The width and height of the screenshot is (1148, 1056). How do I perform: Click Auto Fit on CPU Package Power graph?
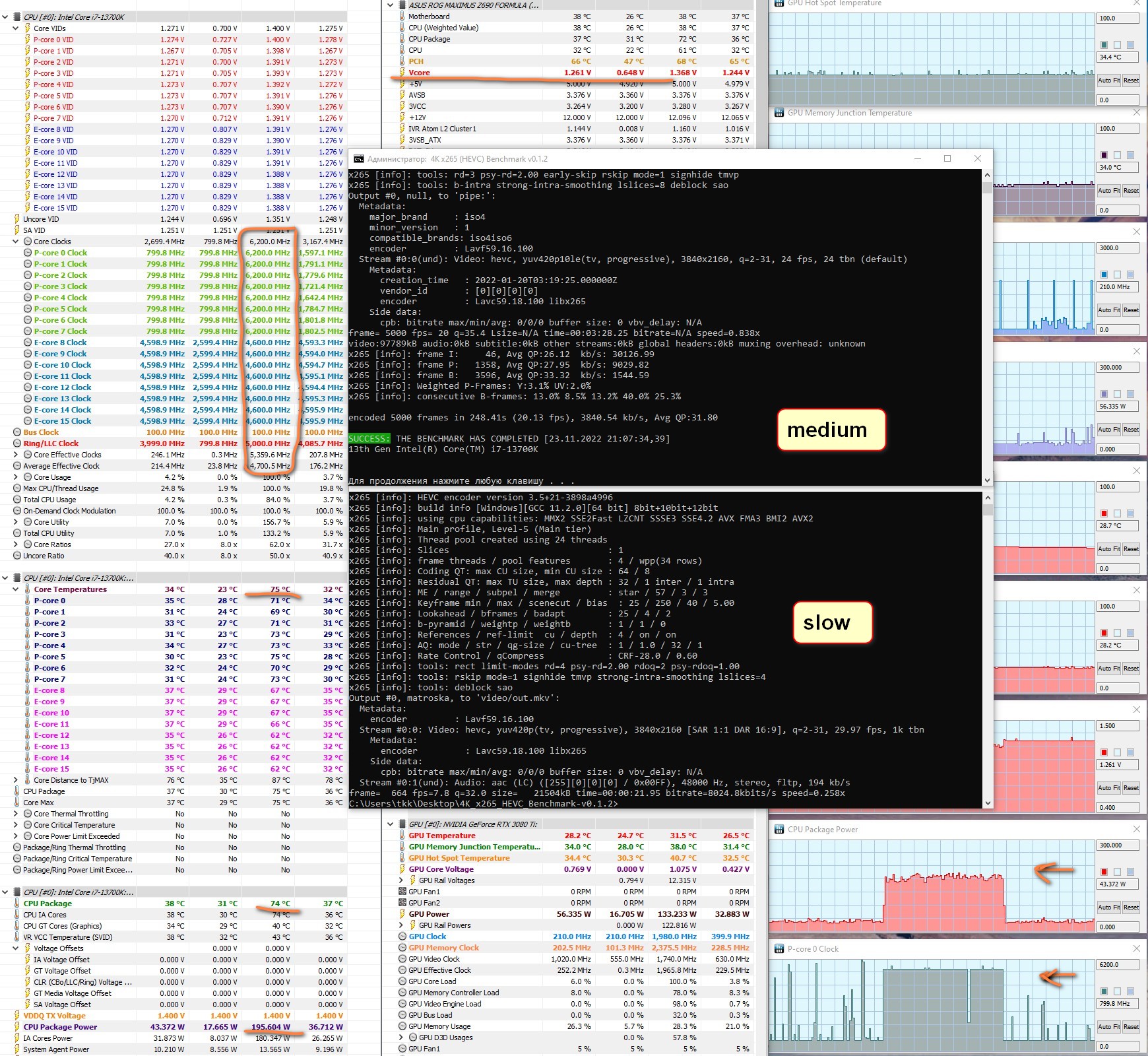[x=1108, y=907]
